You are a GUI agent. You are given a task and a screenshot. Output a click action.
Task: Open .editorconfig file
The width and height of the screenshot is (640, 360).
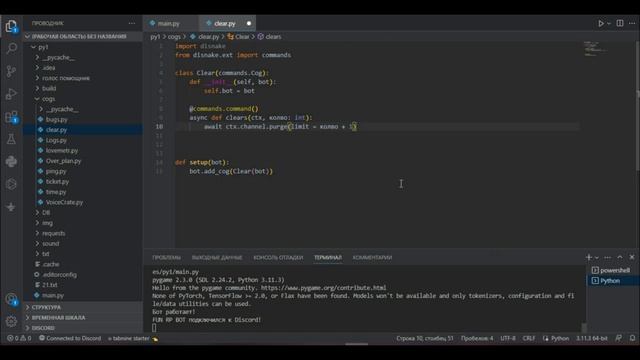coord(82,275)
